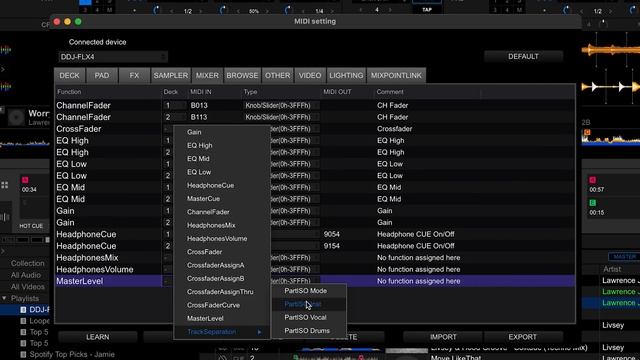Open Type dropdown for ChannelFader deck 1
The width and height of the screenshot is (640, 360).
(281, 105)
